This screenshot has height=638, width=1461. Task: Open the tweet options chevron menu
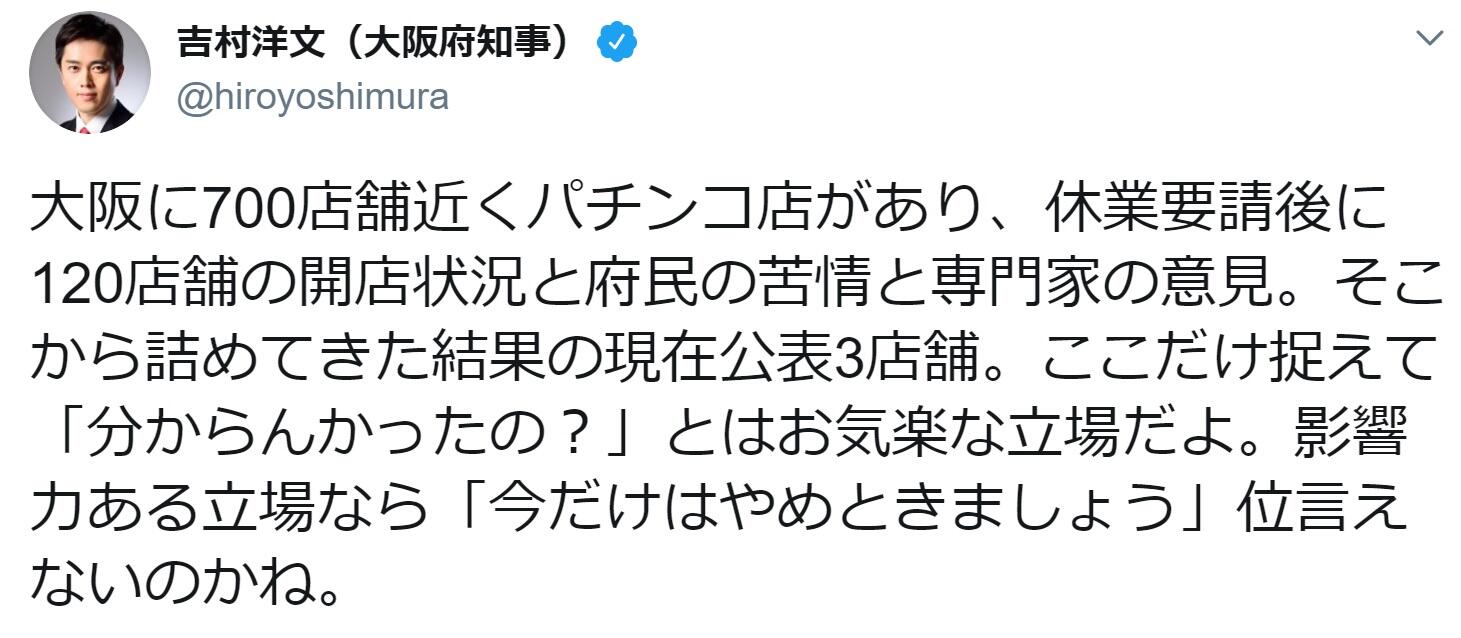1430,40
